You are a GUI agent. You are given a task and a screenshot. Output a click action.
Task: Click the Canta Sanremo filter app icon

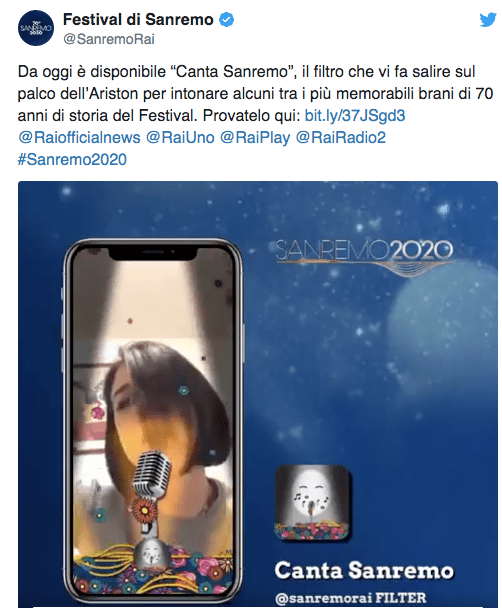coord(312,503)
